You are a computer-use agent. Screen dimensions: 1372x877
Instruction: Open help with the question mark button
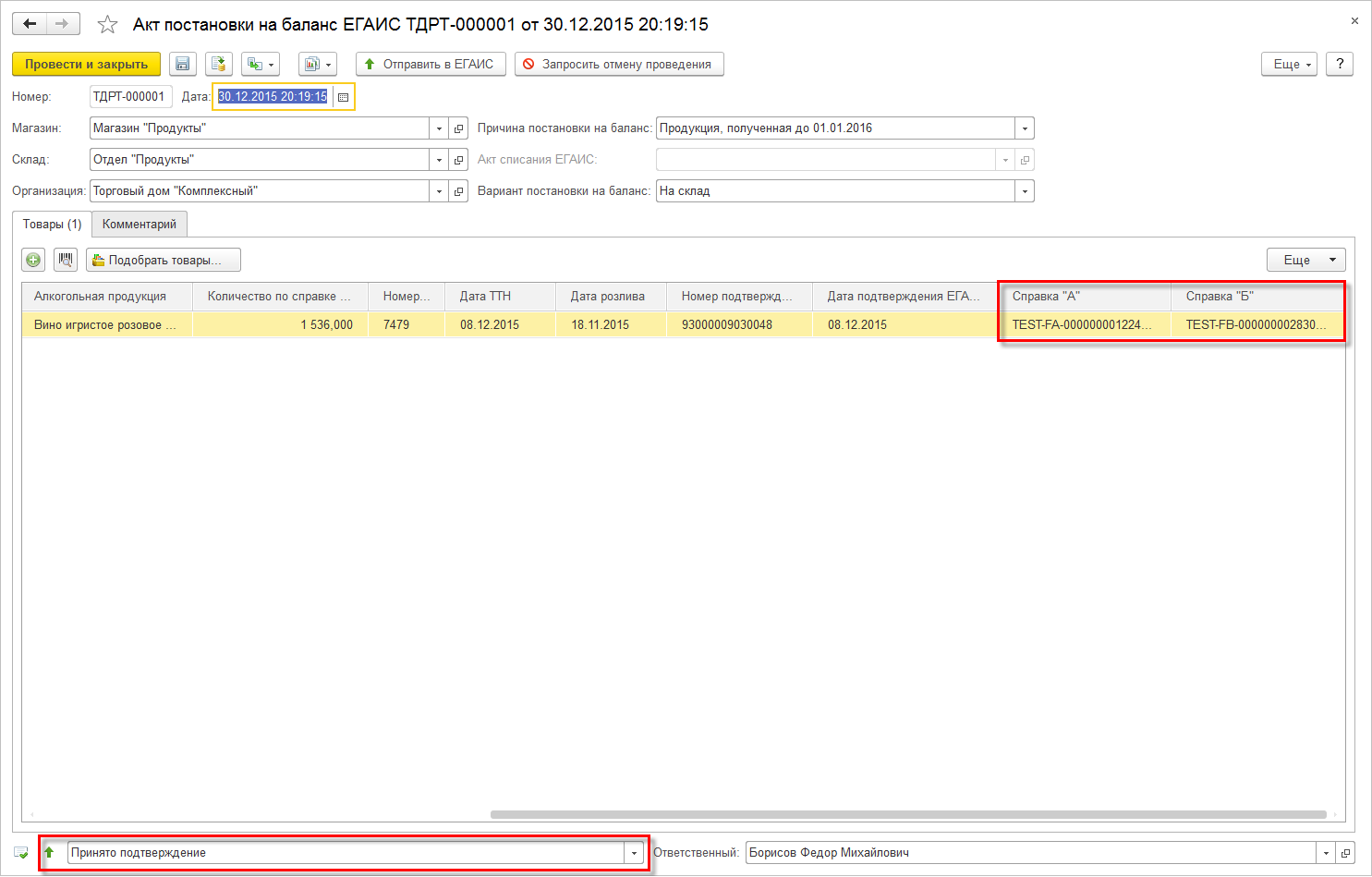[1340, 64]
